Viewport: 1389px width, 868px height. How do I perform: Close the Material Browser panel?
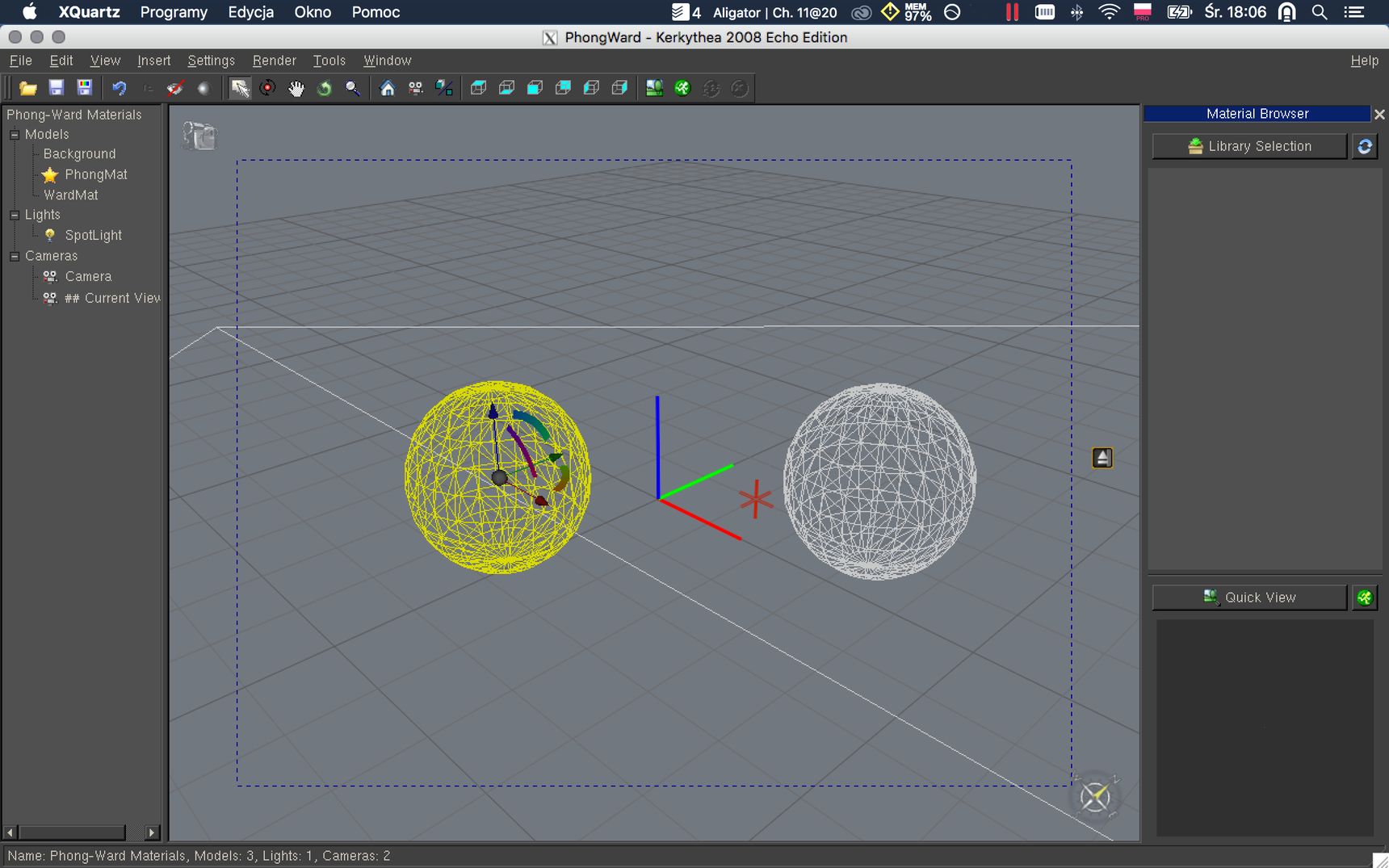pyautogui.click(x=1379, y=115)
